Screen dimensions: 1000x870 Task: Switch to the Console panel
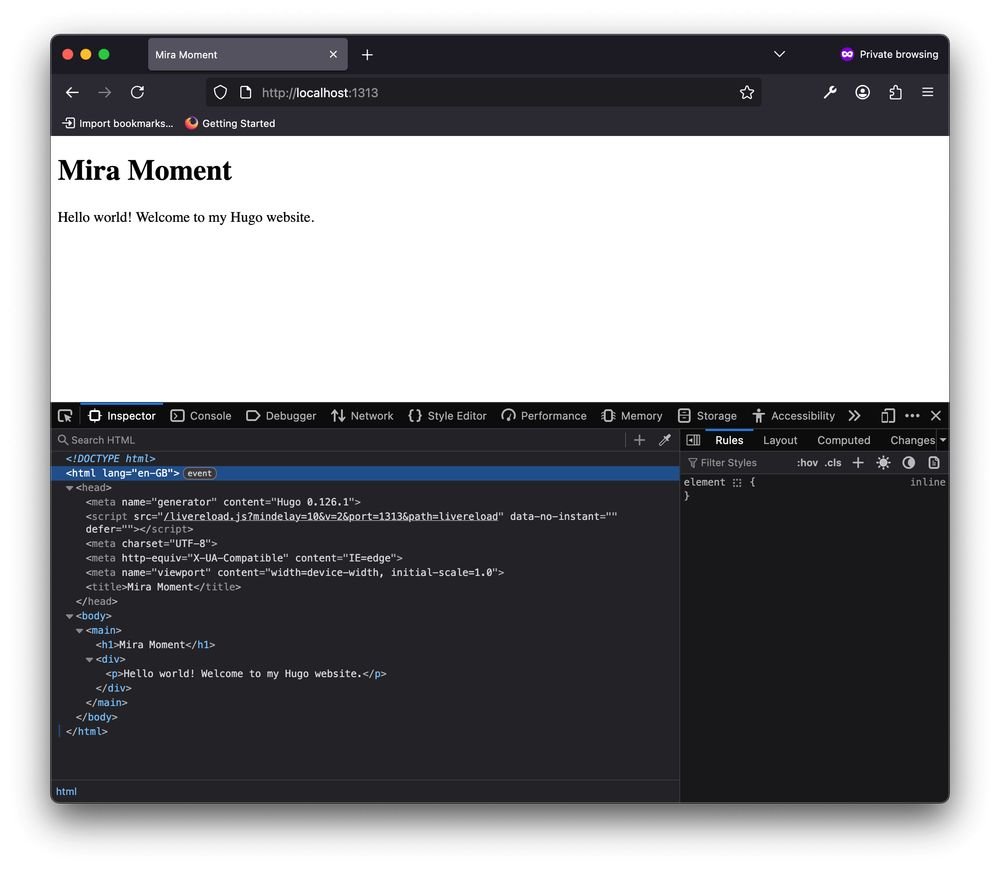coord(201,416)
